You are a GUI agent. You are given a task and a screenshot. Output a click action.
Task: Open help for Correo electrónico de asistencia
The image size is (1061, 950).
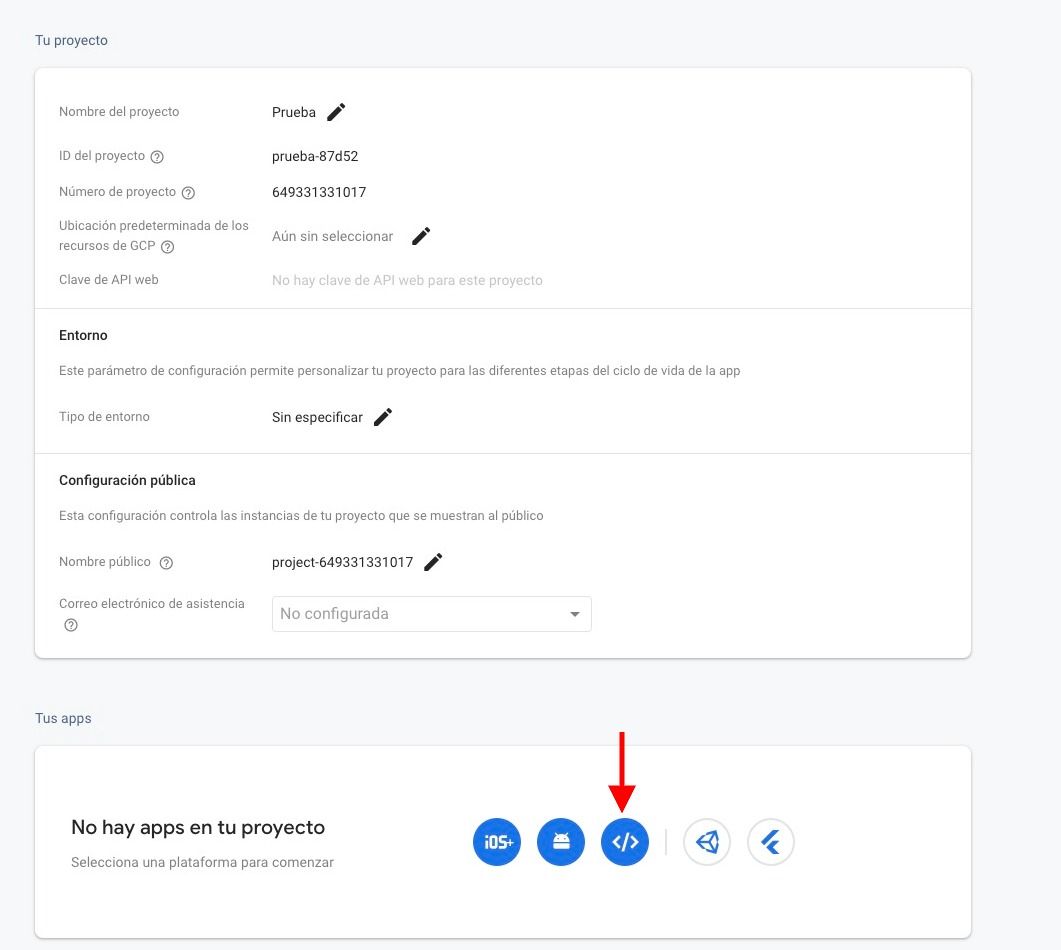click(x=71, y=625)
